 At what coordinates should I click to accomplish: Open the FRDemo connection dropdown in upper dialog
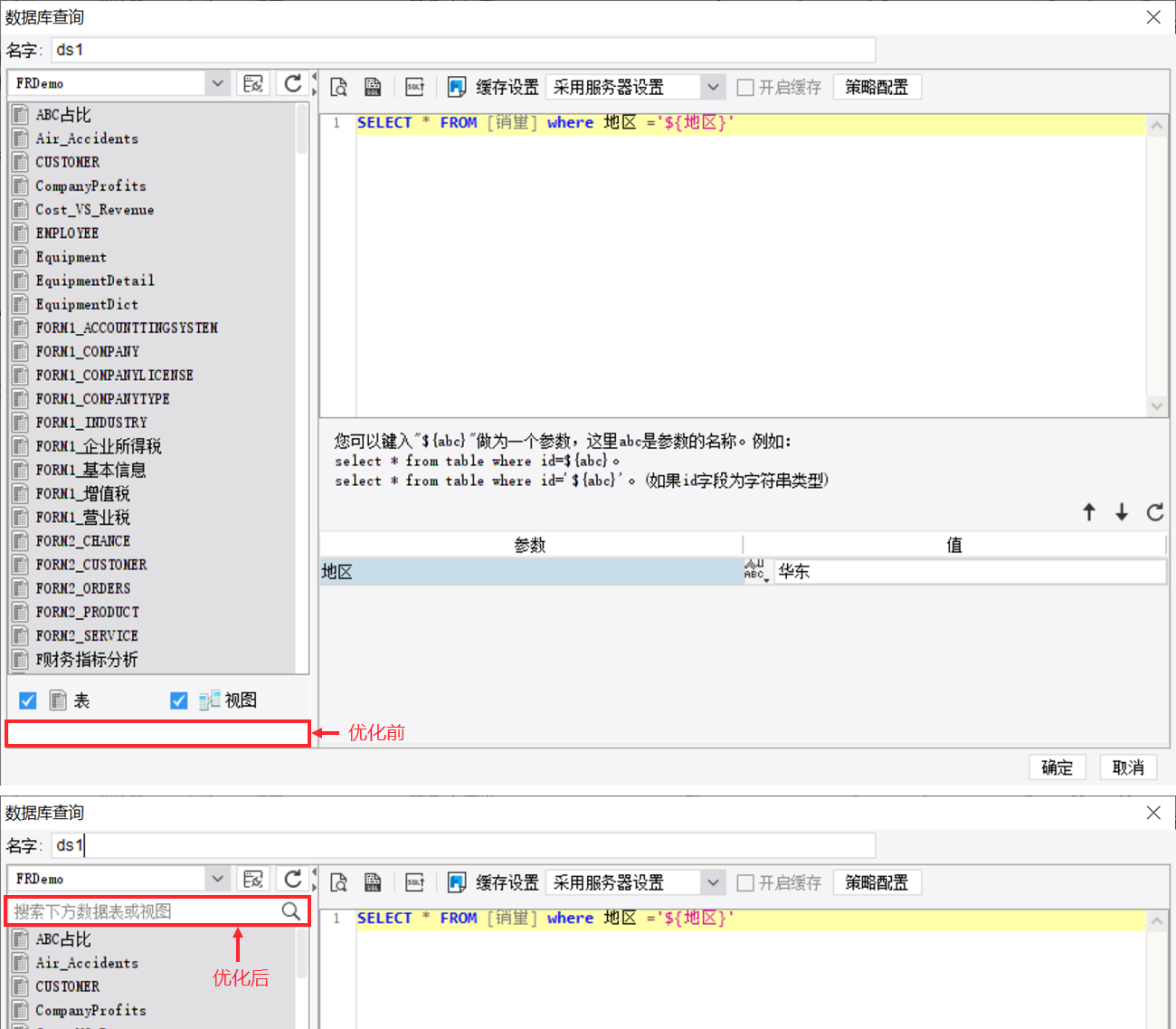217,83
